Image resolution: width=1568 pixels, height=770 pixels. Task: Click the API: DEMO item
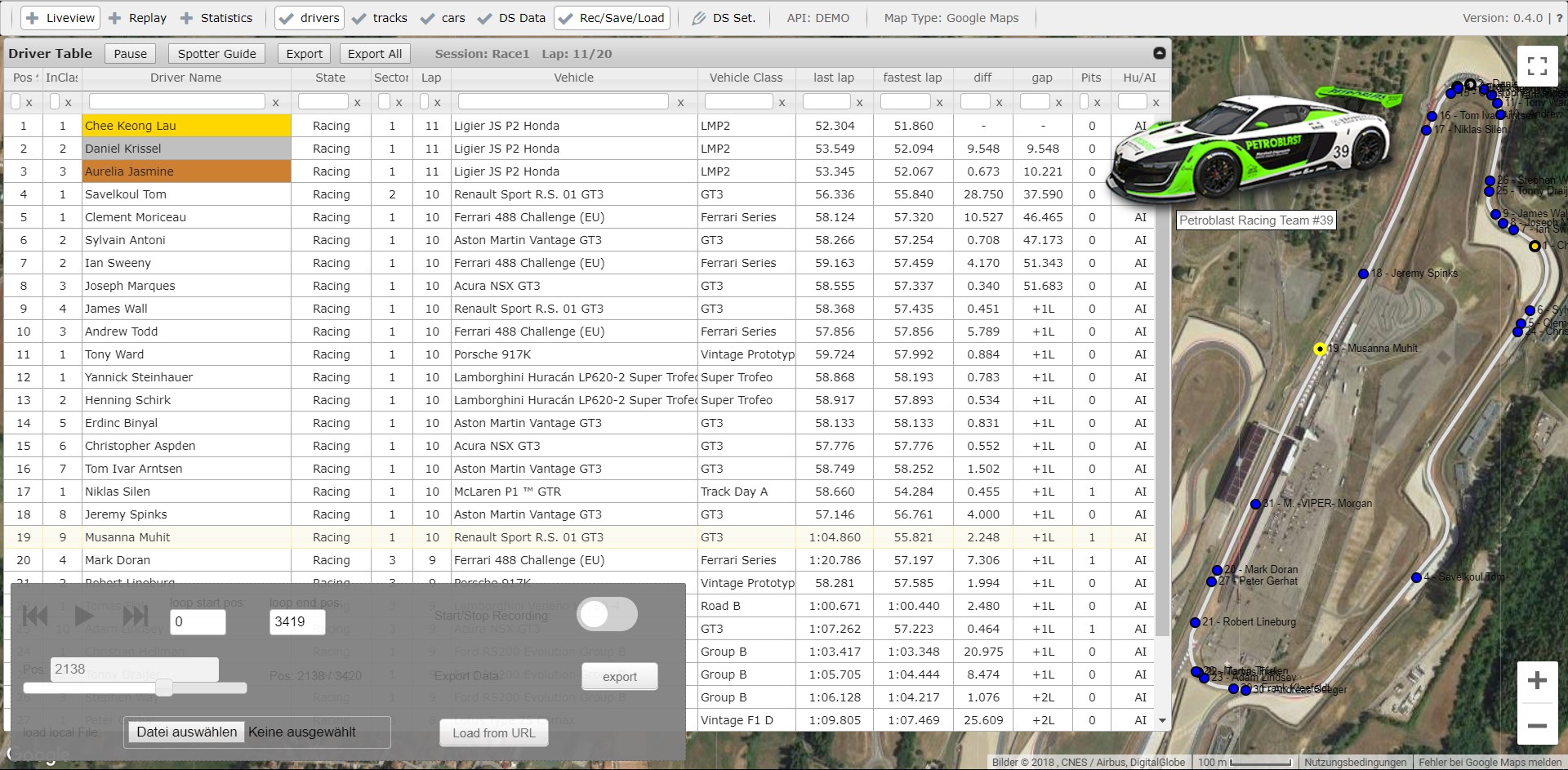tap(817, 18)
